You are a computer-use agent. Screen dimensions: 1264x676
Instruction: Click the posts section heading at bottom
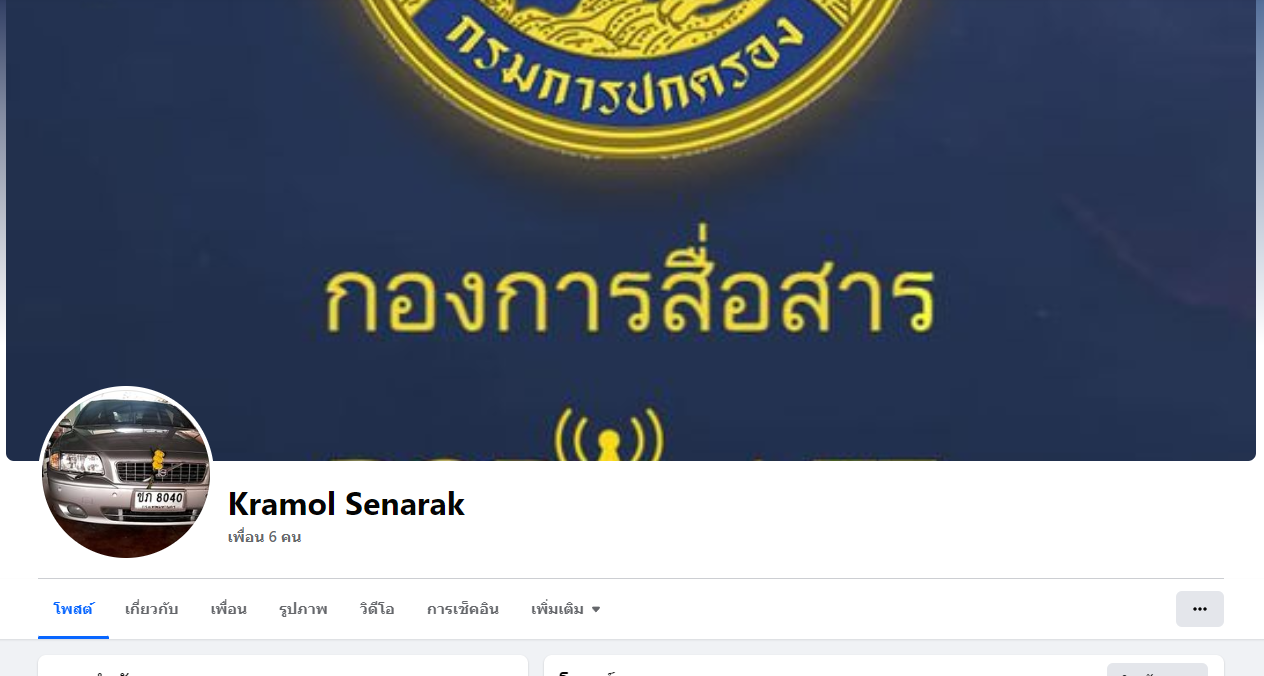587,672
